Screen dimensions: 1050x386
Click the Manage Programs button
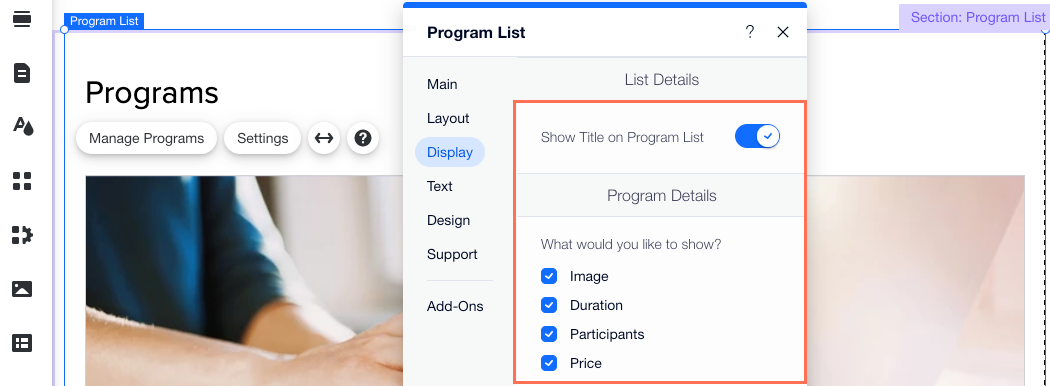click(x=147, y=138)
